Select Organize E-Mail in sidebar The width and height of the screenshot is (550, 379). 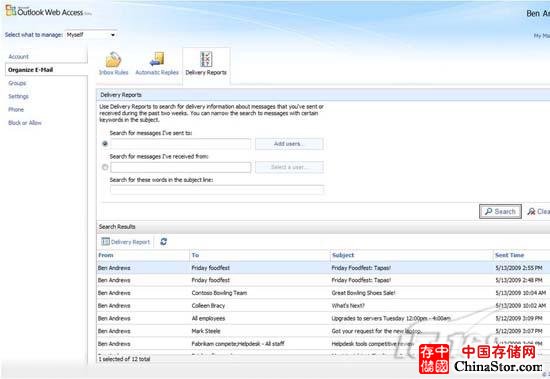46,69
